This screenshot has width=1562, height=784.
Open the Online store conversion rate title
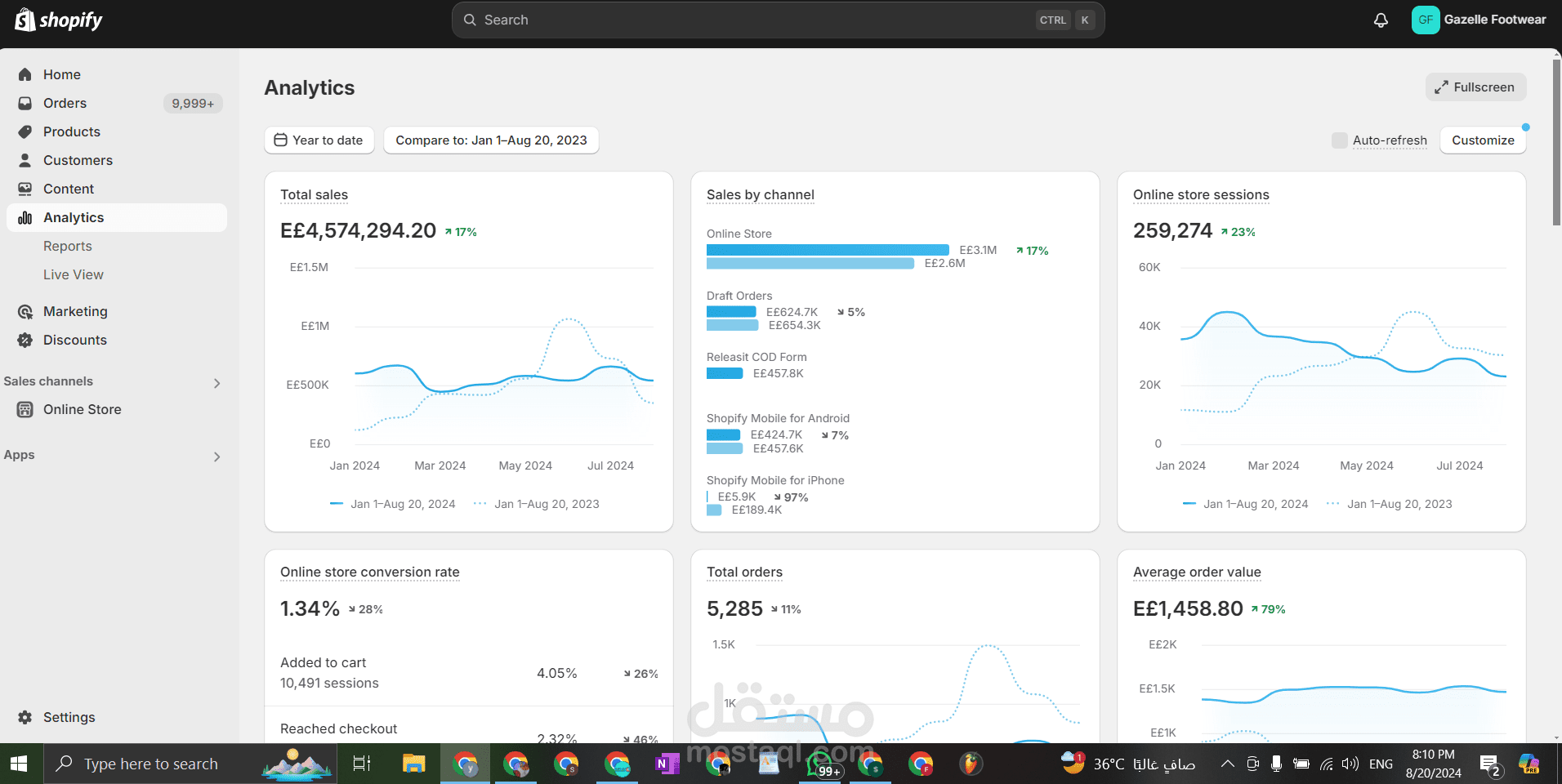click(x=370, y=572)
